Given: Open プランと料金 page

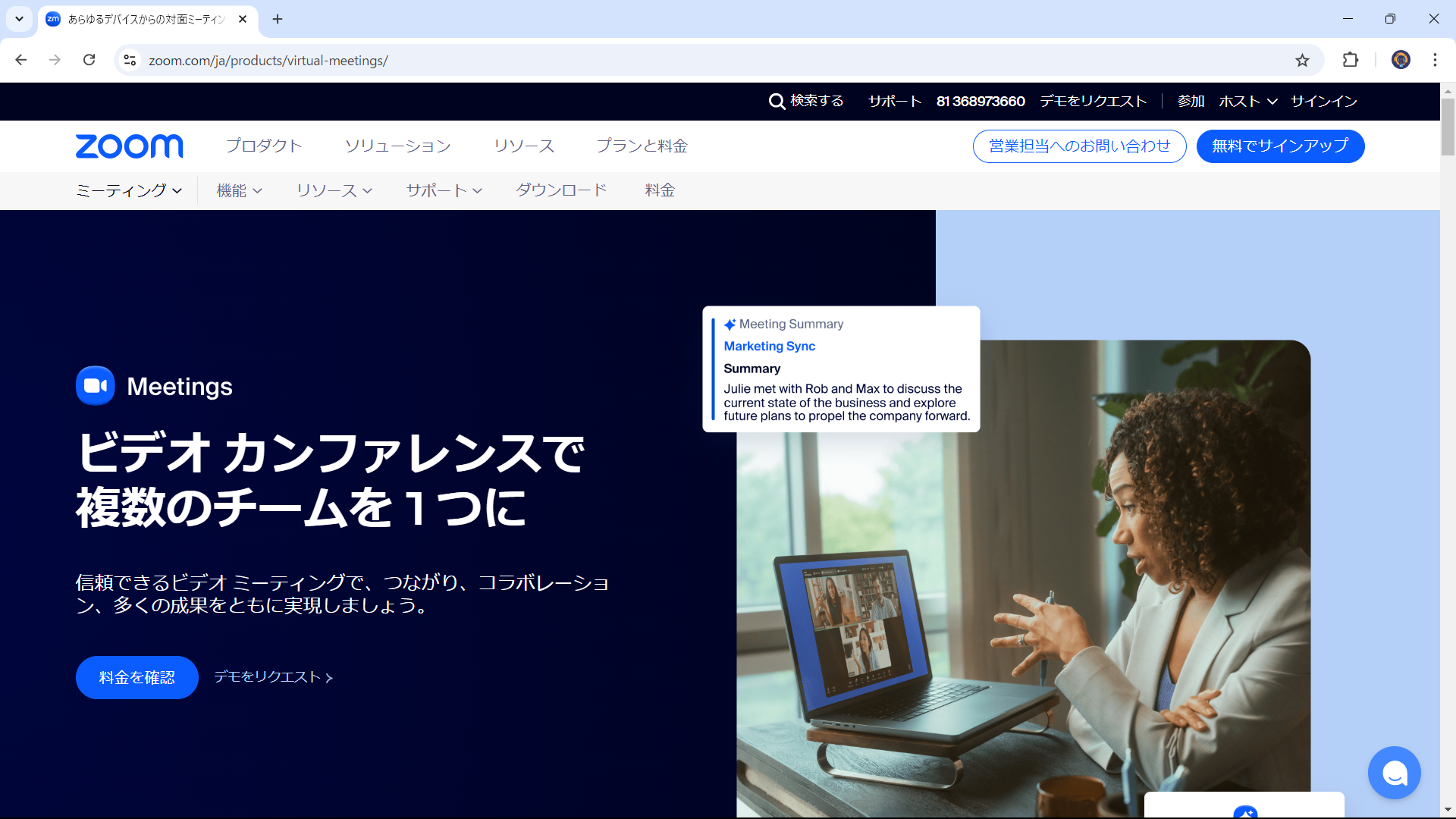Looking at the screenshot, I should 642,146.
